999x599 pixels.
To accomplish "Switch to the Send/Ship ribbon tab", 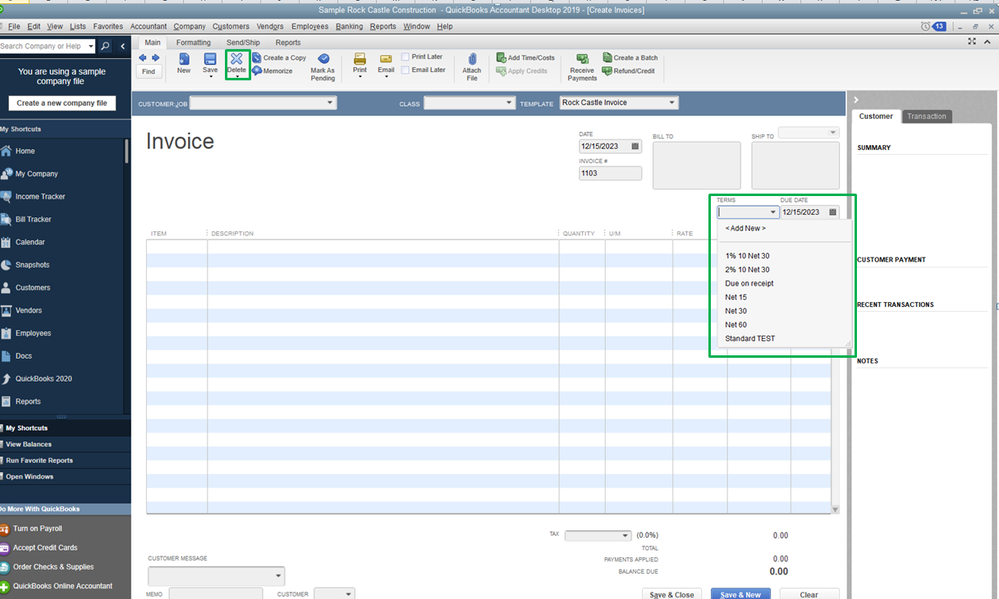I will (x=243, y=42).
